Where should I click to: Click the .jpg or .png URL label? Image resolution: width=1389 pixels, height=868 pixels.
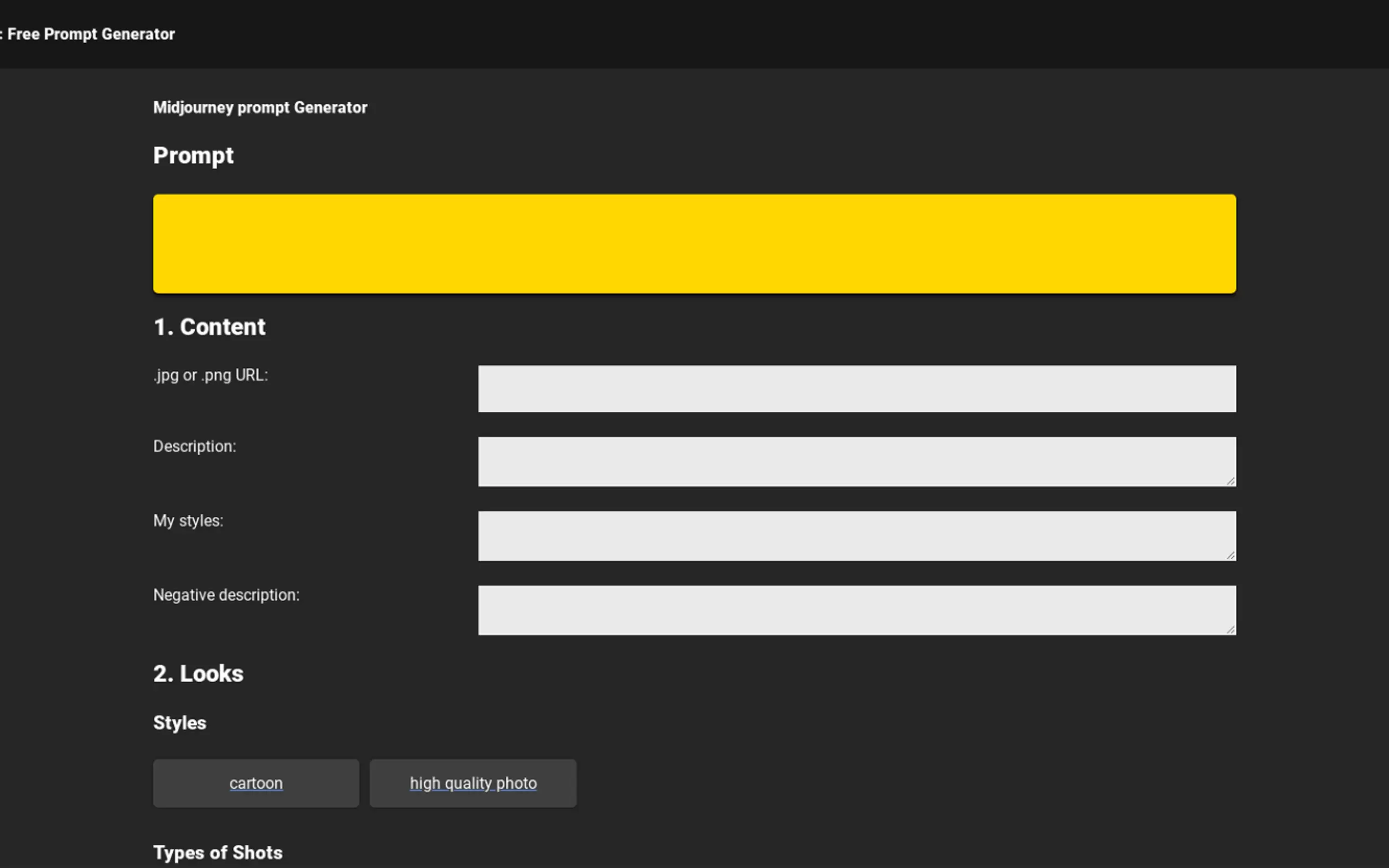point(211,376)
